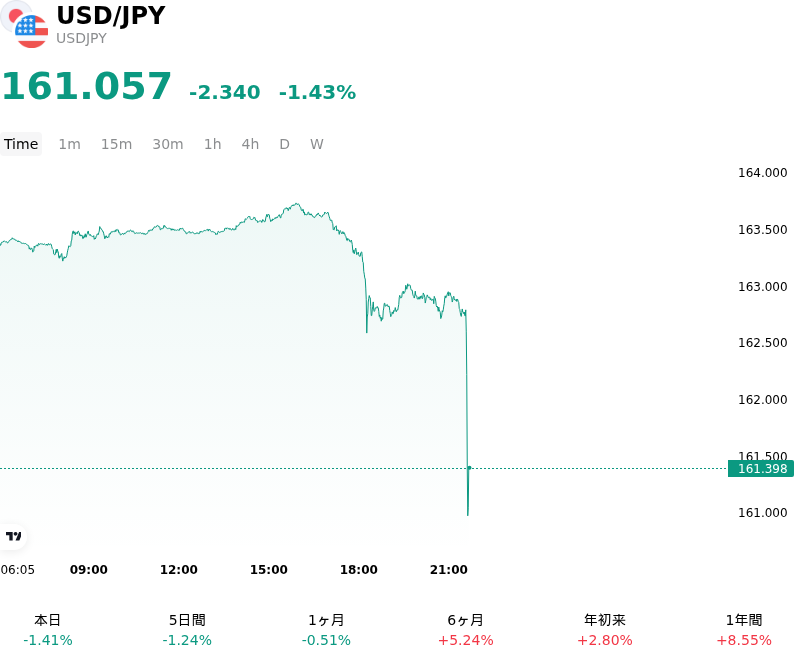Viewport: 800px width, 660px height.
Task: Select the 1ヶ月 performance range
Action: [x=326, y=630]
